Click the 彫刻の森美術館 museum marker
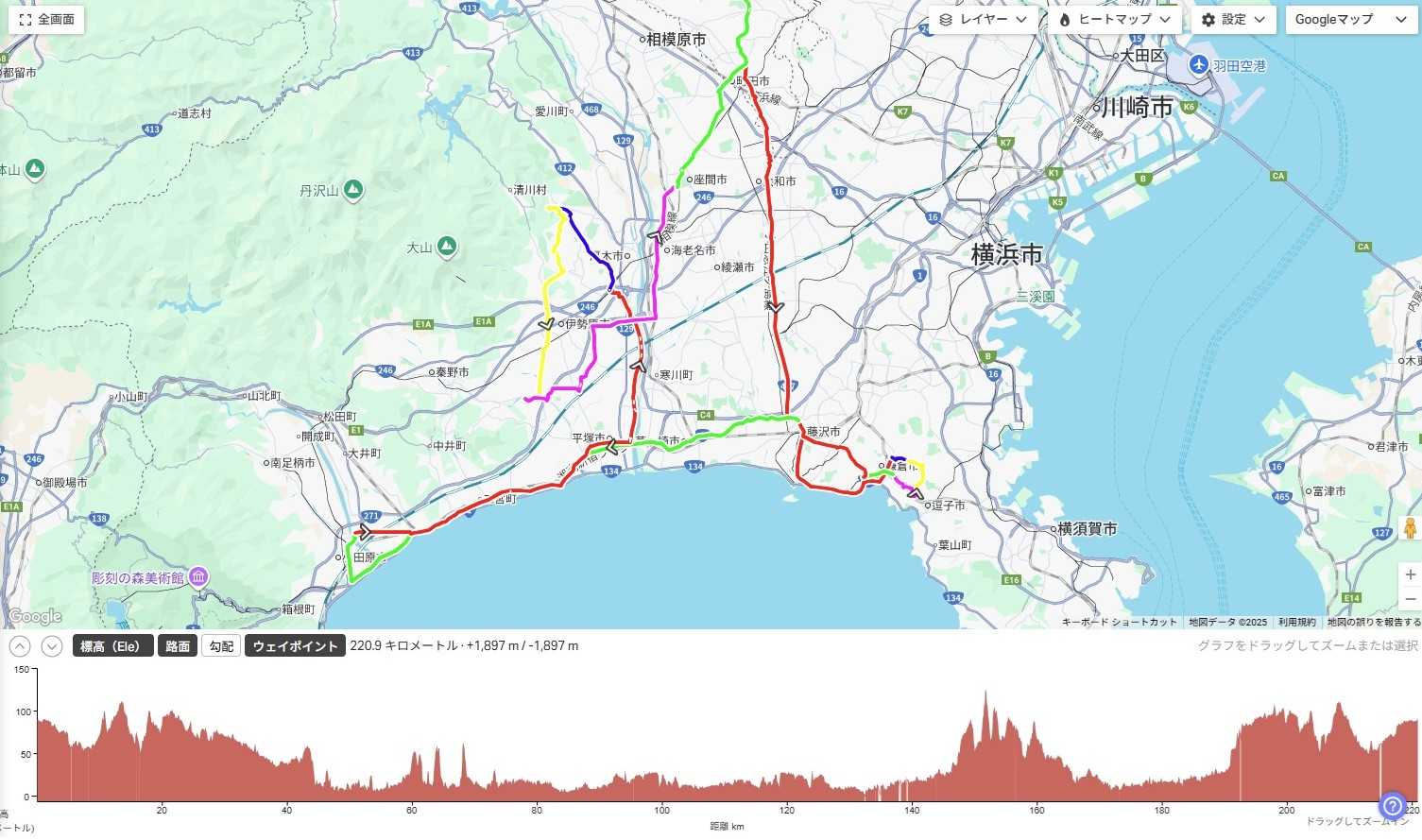 point(198,576)
